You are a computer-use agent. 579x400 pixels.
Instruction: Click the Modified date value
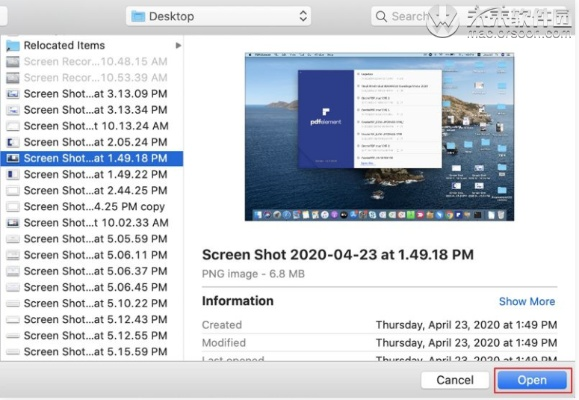(466, 343)
